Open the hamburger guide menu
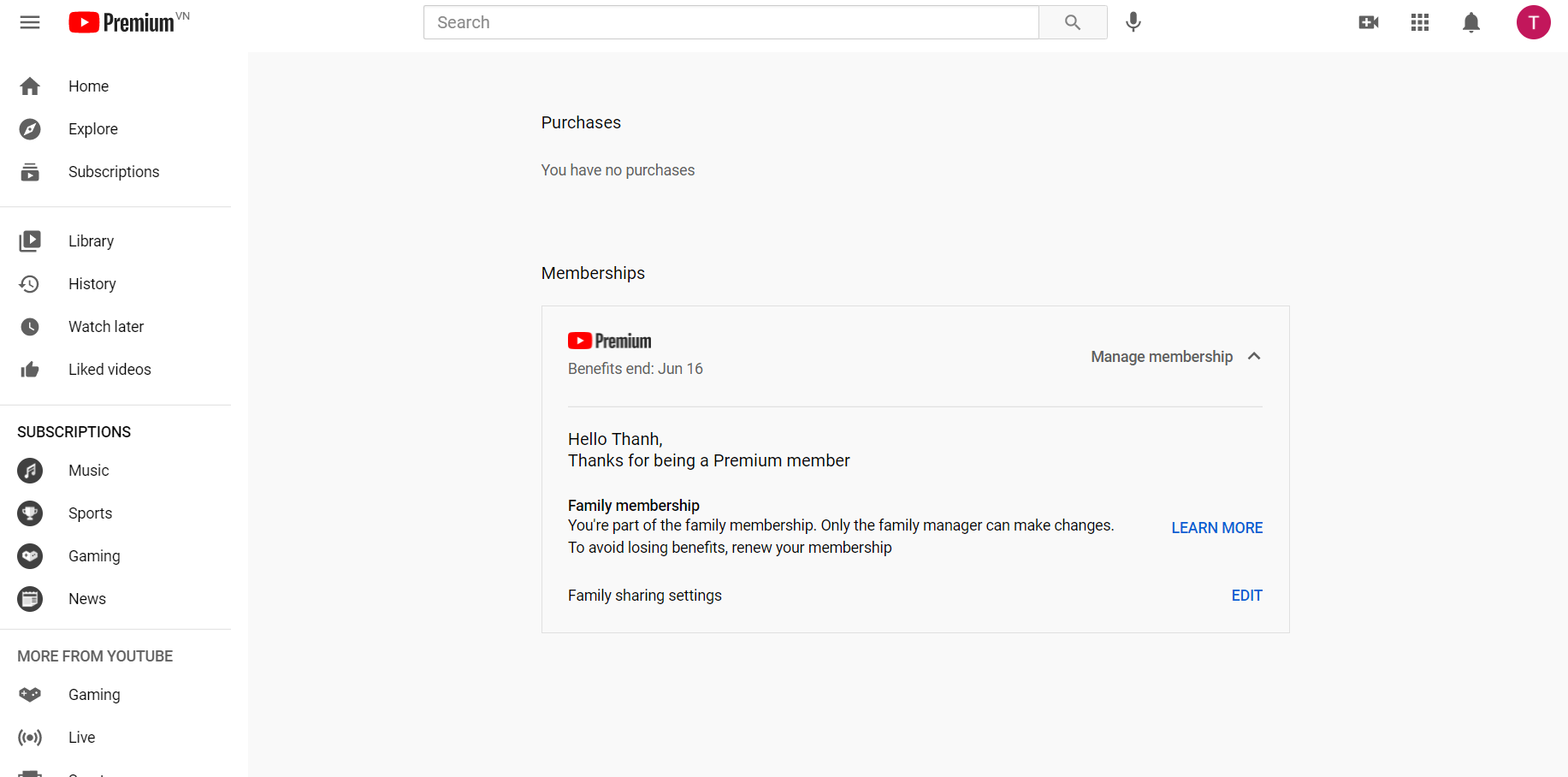 click(x=30, y=22)
